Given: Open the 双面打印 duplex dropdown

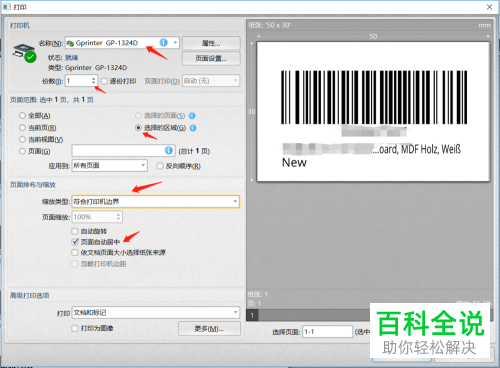Looking at the screenshot, I should [211, 81].
